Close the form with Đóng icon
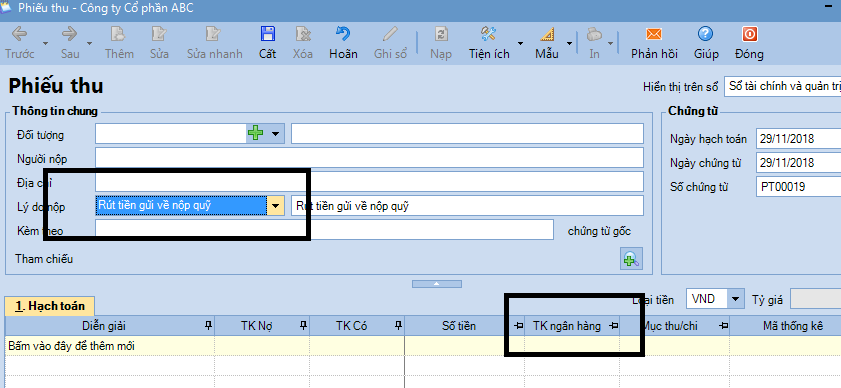 pyautogui.click(x=749, y=34)
